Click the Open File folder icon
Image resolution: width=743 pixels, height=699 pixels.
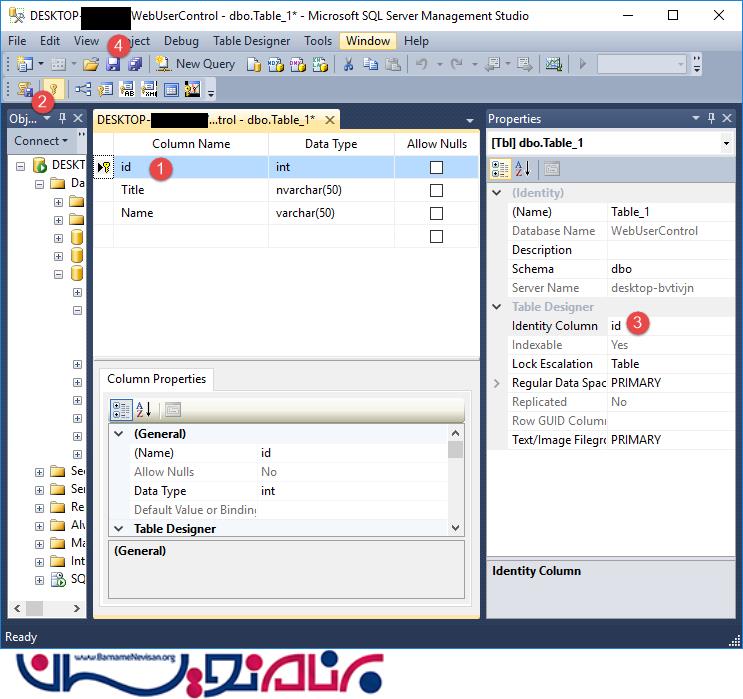[x=91, y=64]
